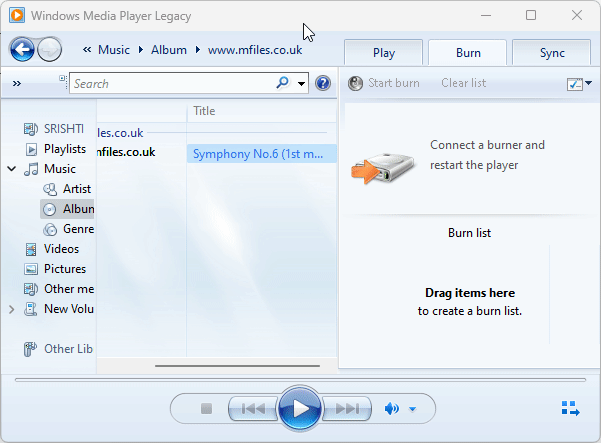Image resolution: width=601 pixels, height=443 pixels.
Task: Click the Clear list button
Action: point(463,83)
